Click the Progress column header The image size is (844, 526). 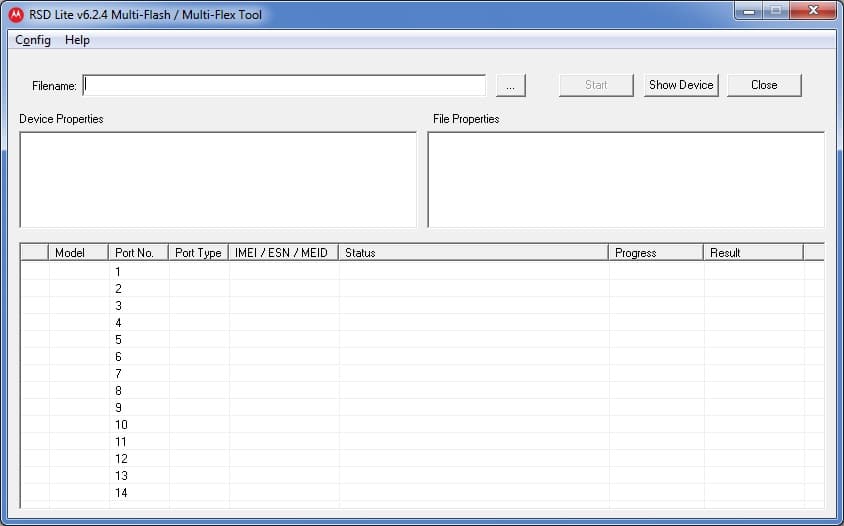(x=656, y=253)
